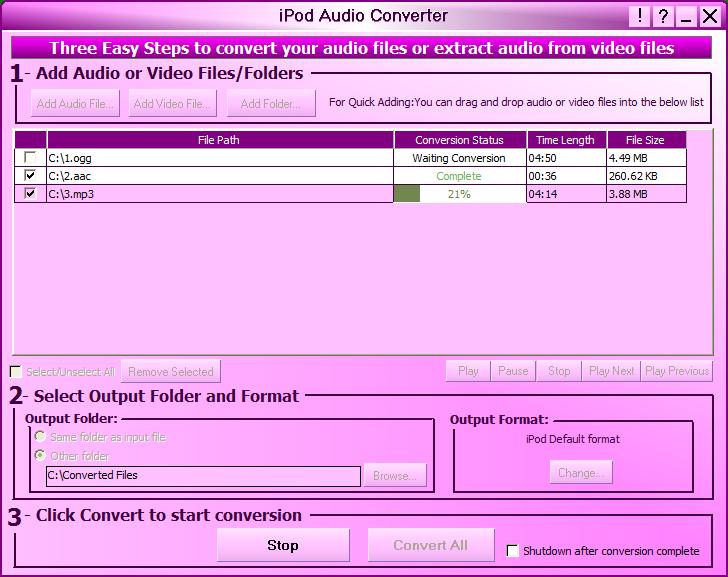This screenshot has height=577, width=728.
Task: Click the File Path column header
Action: pyautogui.click(x=220, y=140)
